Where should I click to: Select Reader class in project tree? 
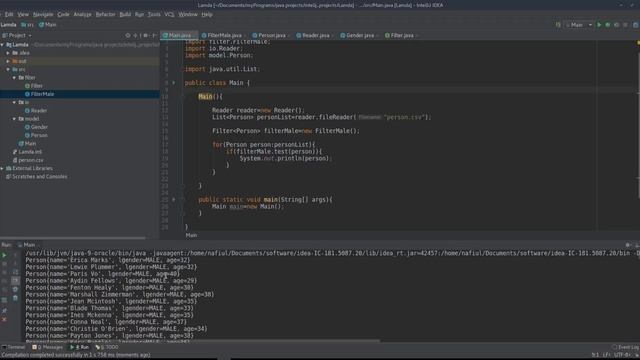pos(36,110)
